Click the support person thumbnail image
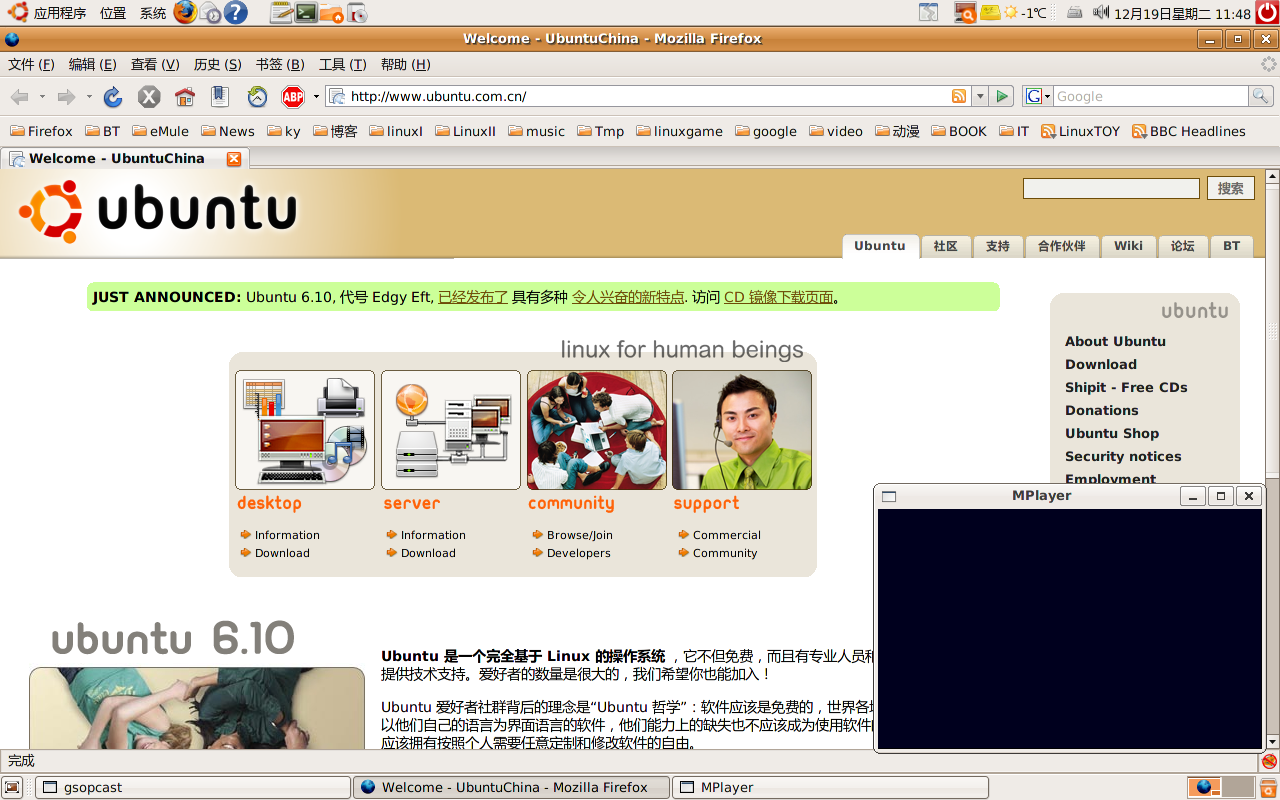This screenshot has width=1280, height=800. [x=742, y=430]
